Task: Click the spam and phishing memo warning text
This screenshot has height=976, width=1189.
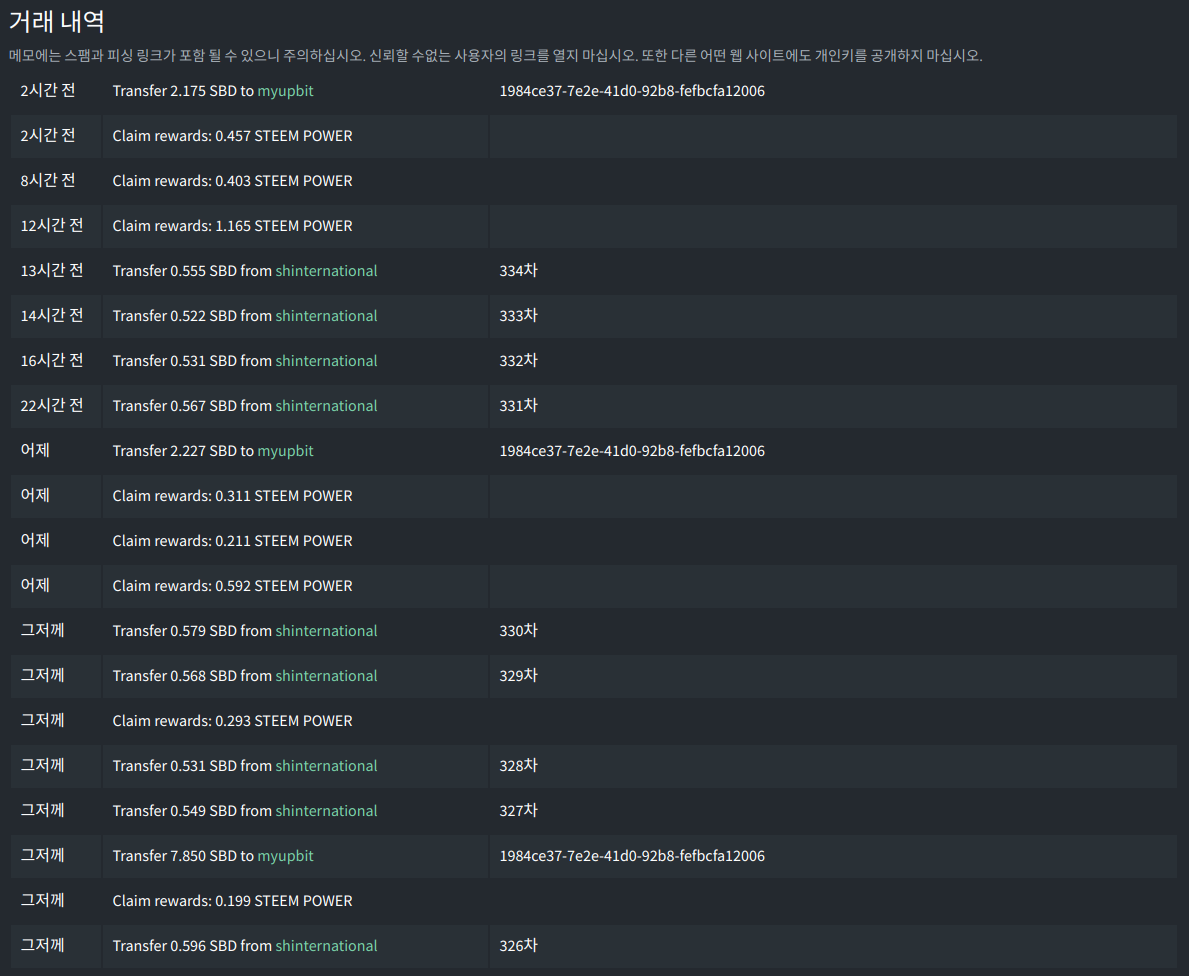Action: pos(495,56)
